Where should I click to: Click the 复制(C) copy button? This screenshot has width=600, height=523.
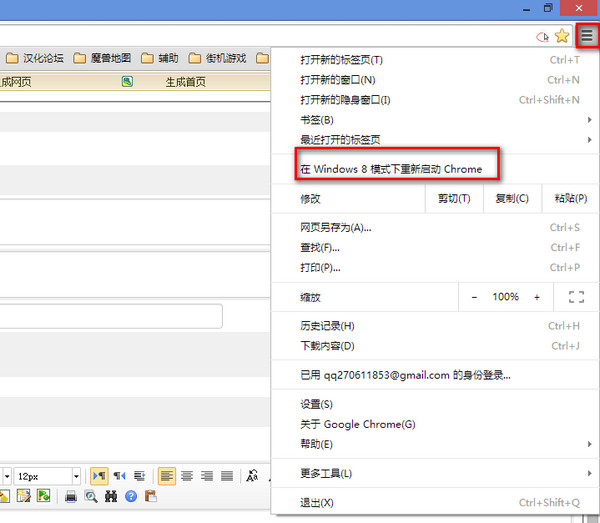coord(512,199)
